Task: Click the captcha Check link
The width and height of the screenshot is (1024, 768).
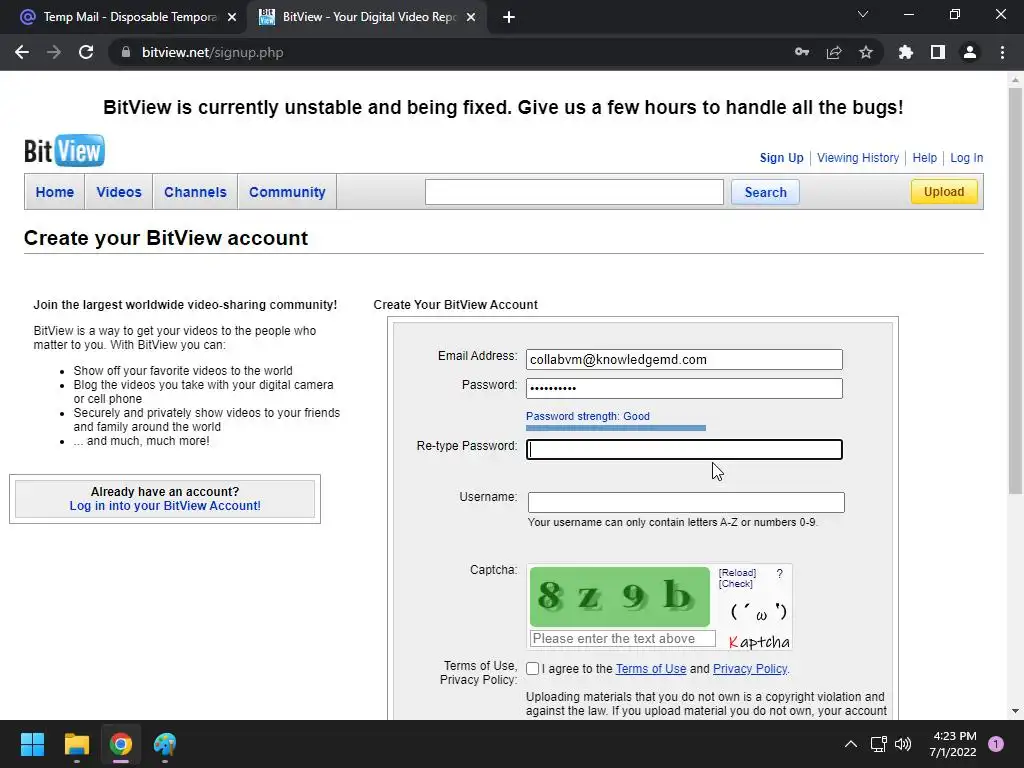Action: [x=735, y=584]
